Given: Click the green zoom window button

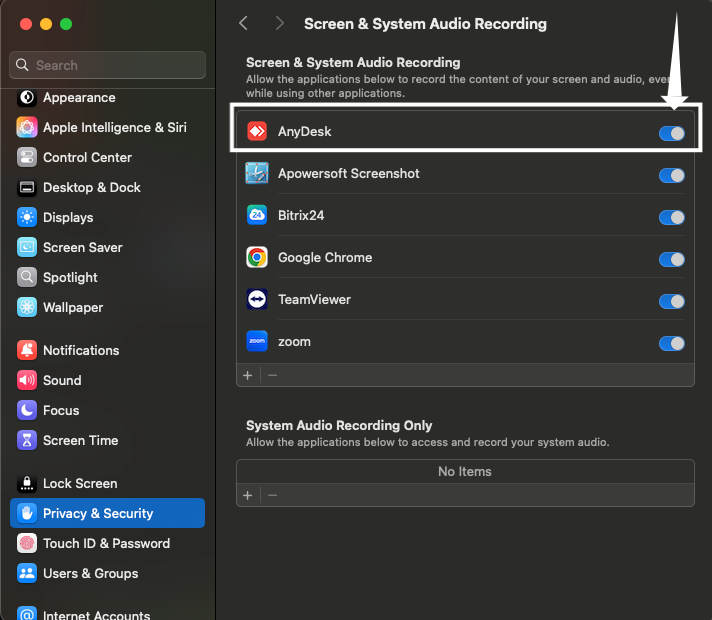Looking at the screenshot, I should coord(66,23).
